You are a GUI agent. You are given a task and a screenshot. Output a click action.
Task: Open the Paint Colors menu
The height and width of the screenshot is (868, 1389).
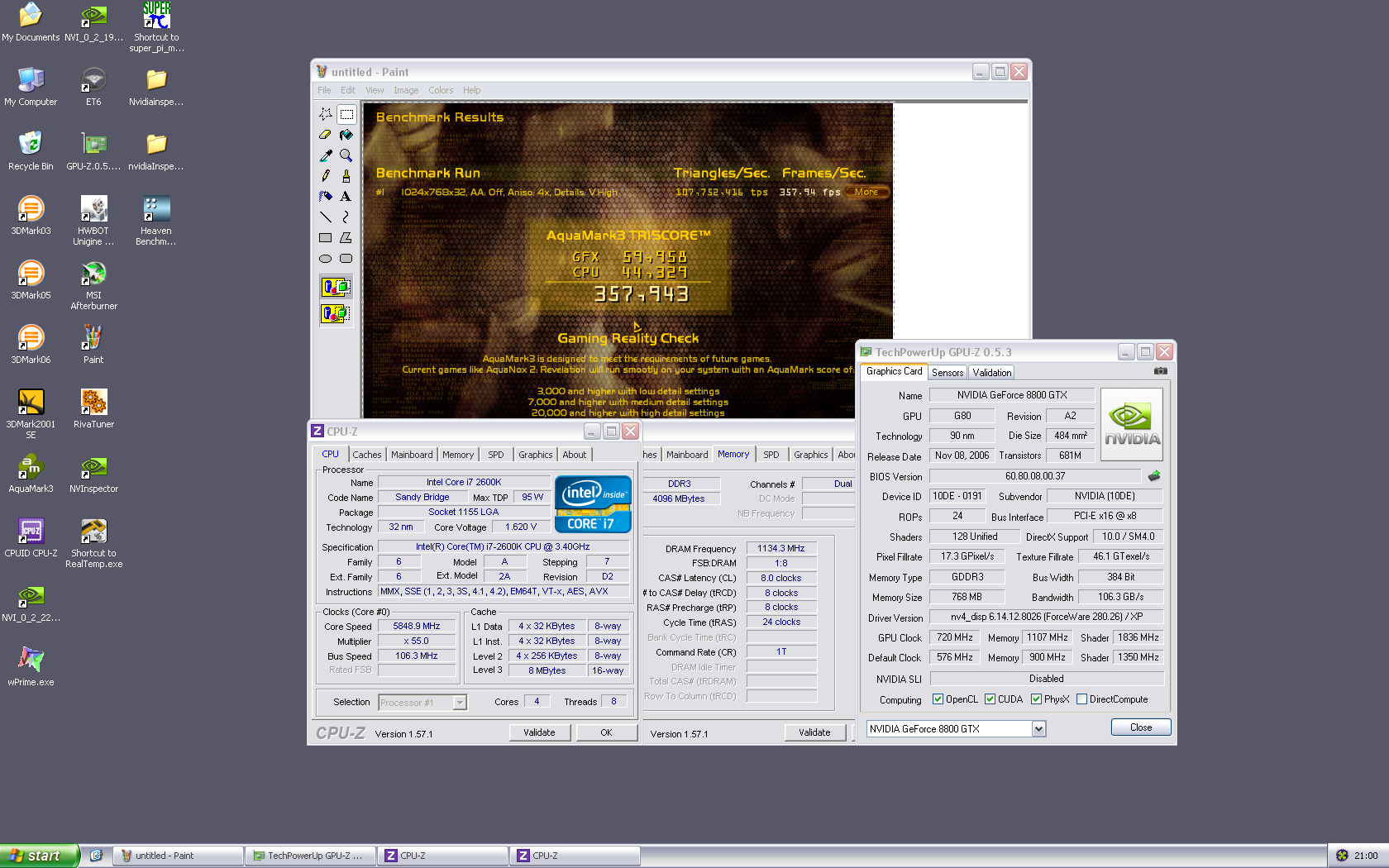[441, 90]
